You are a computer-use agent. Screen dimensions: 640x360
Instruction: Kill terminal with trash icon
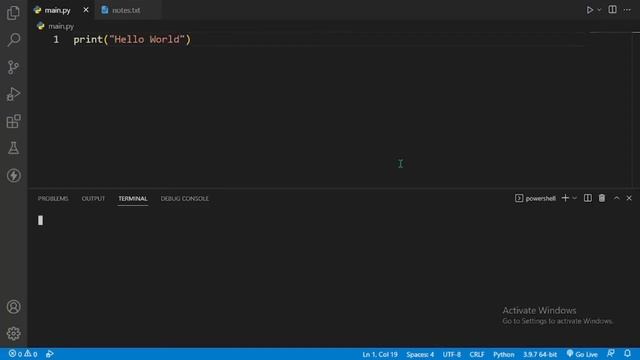pyautogui.click(x=602, y=198)
